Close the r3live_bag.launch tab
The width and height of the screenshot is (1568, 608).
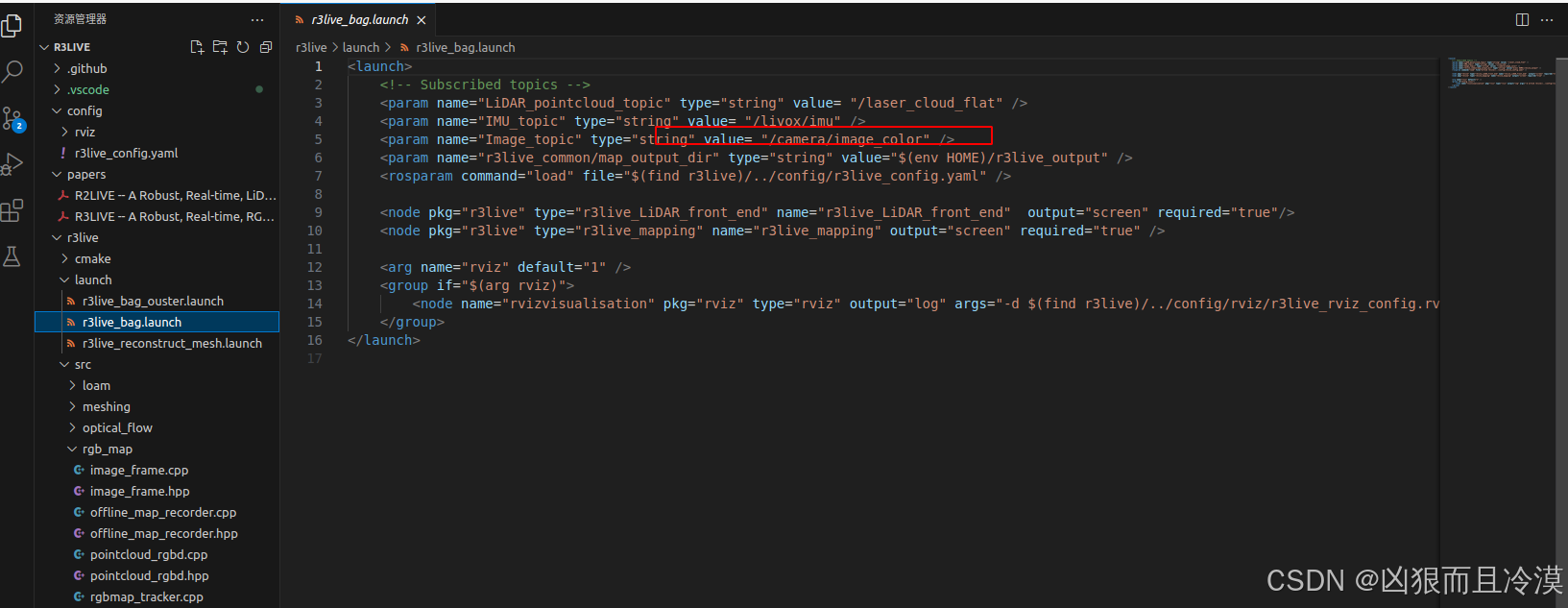pyautogui.click(x=422, y=20)
